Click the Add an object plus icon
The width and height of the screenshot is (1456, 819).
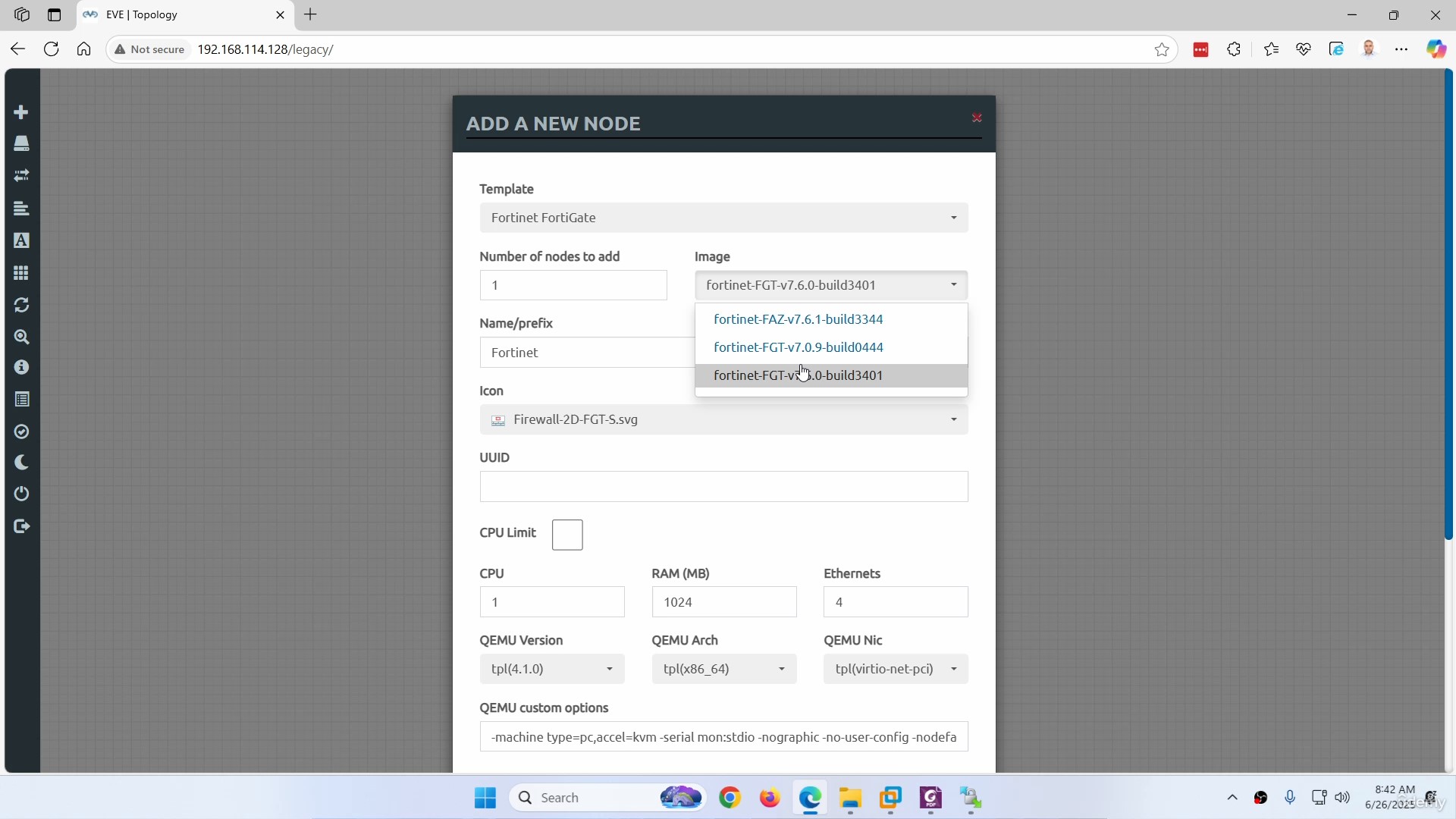pyautogui.click(x=21, y=112)
